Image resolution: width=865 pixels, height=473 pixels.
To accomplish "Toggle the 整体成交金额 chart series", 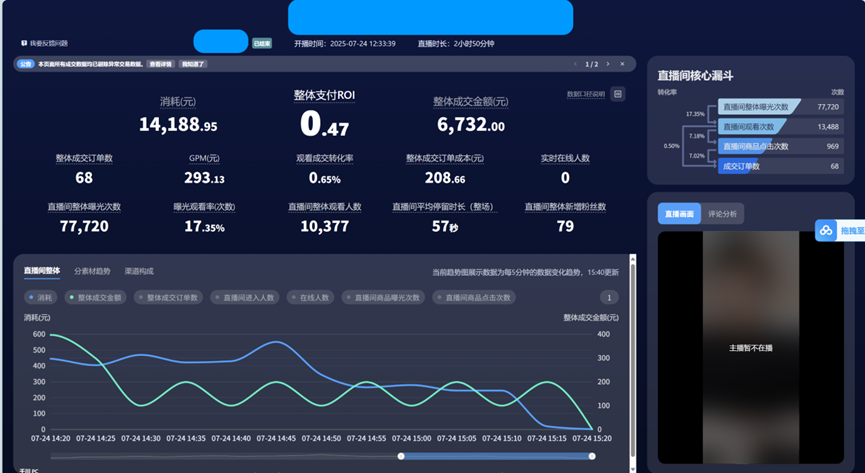I will tap(94, 297).
